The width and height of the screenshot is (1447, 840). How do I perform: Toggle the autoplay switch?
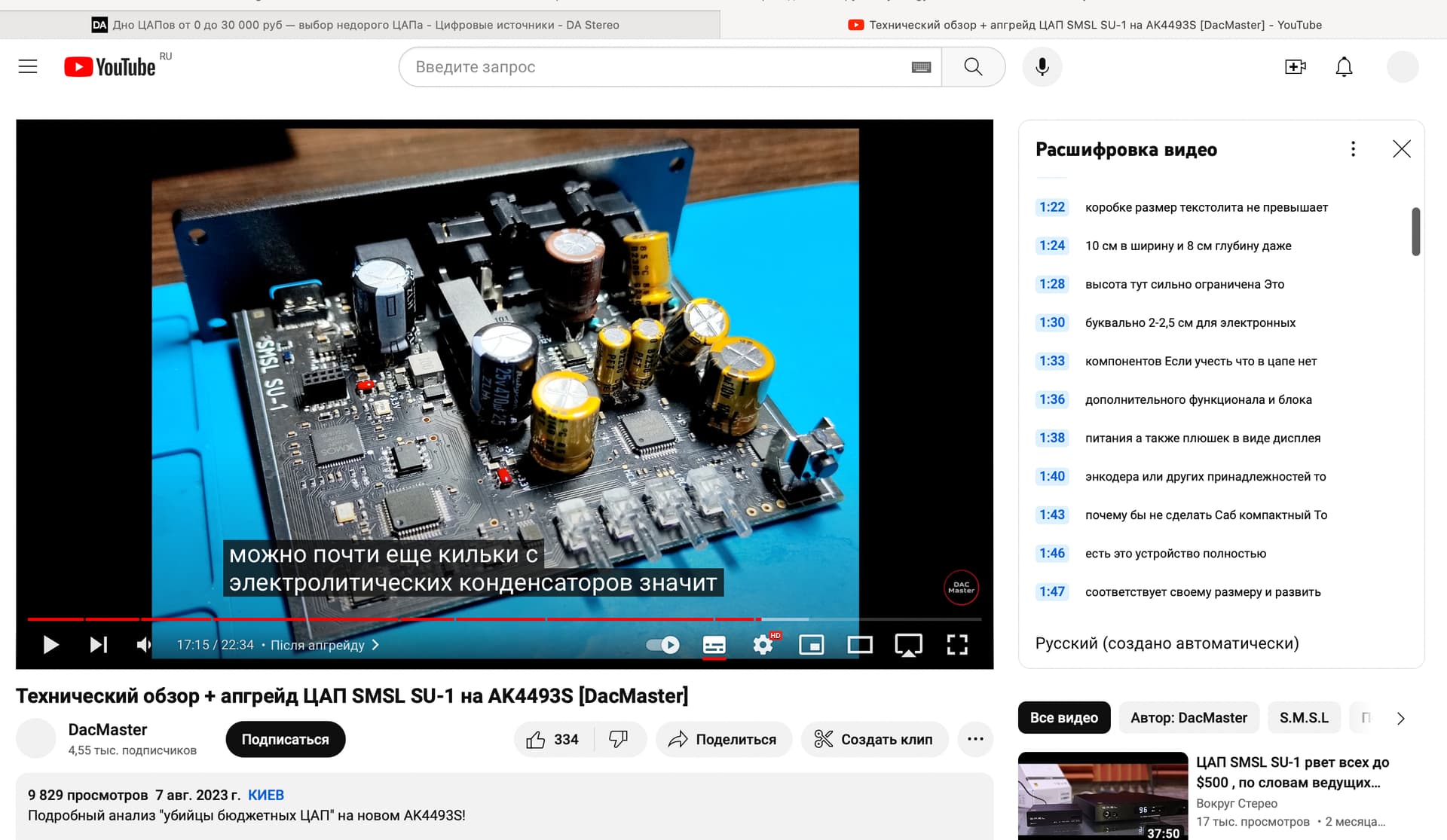click(x=662, y=645)
